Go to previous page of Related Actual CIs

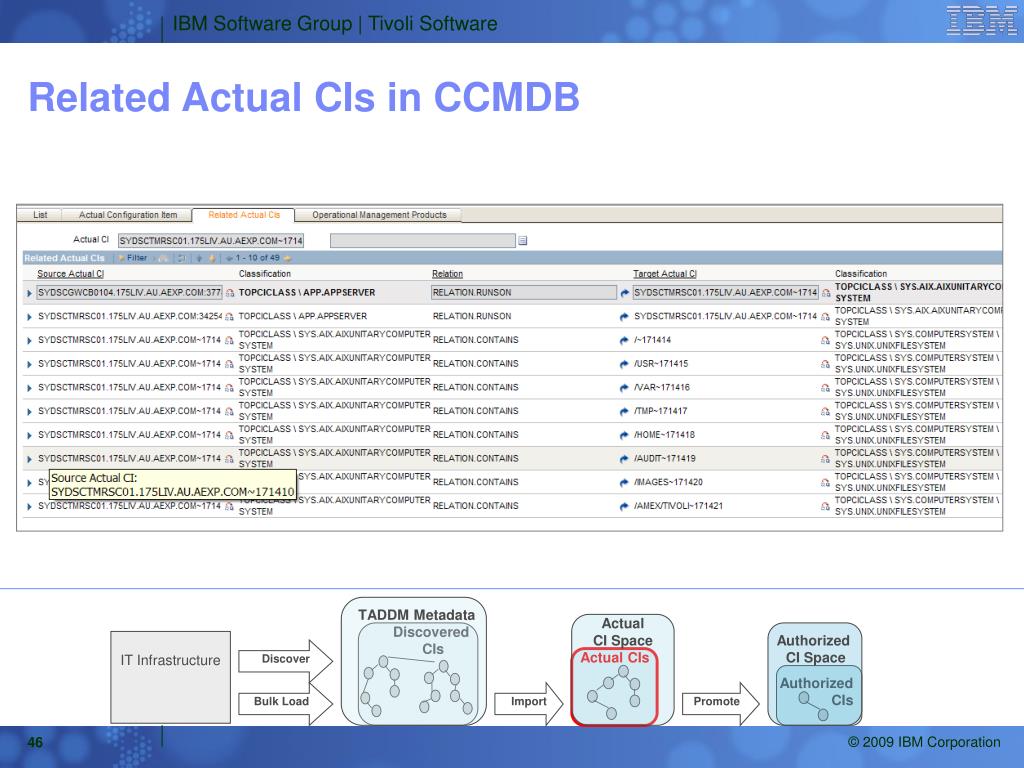point(229,259)
